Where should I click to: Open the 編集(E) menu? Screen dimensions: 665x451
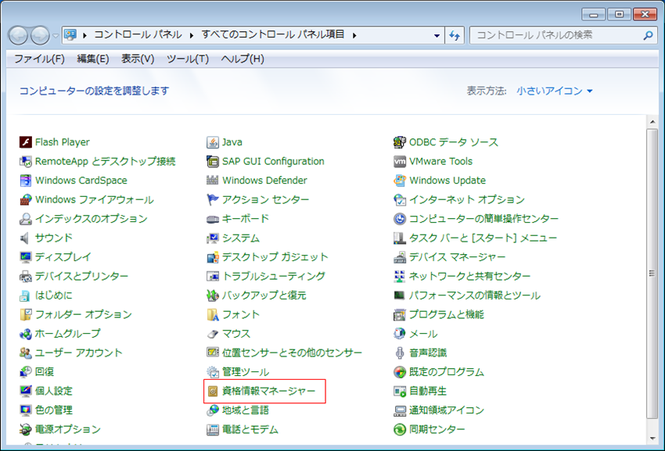click(93, 59)
